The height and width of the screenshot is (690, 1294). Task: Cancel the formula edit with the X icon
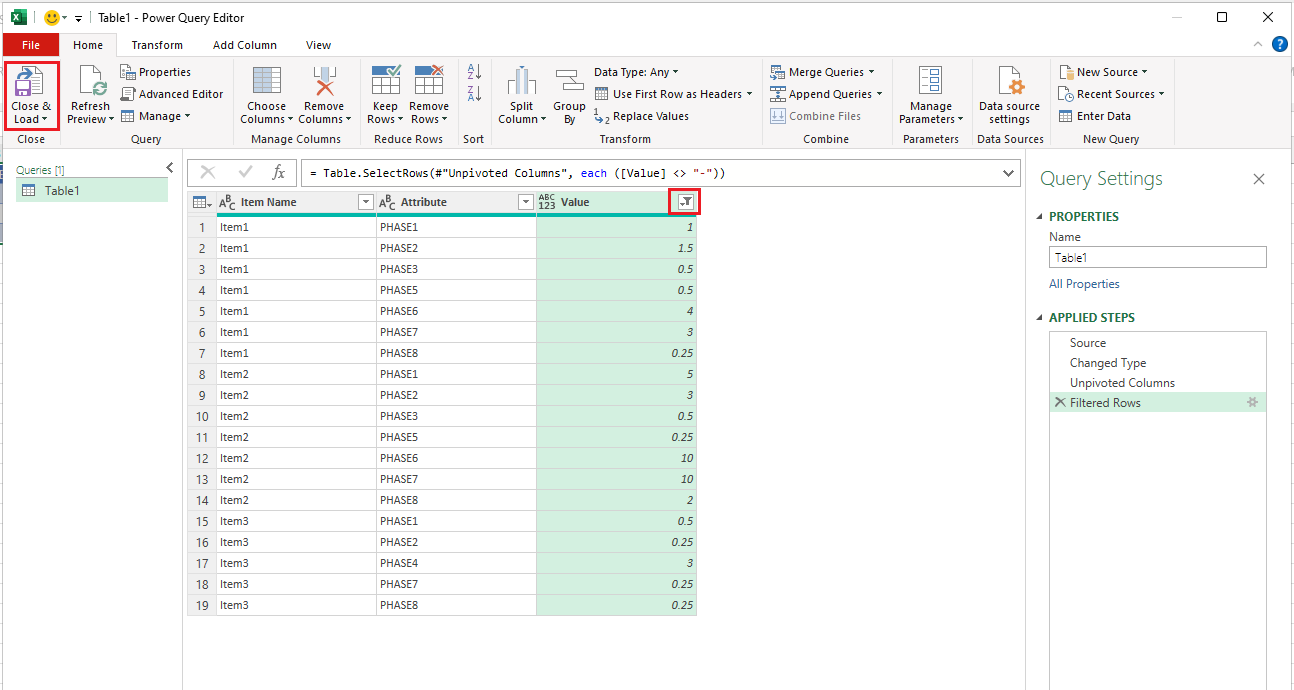pyautogui.click(x=208, y=173)
